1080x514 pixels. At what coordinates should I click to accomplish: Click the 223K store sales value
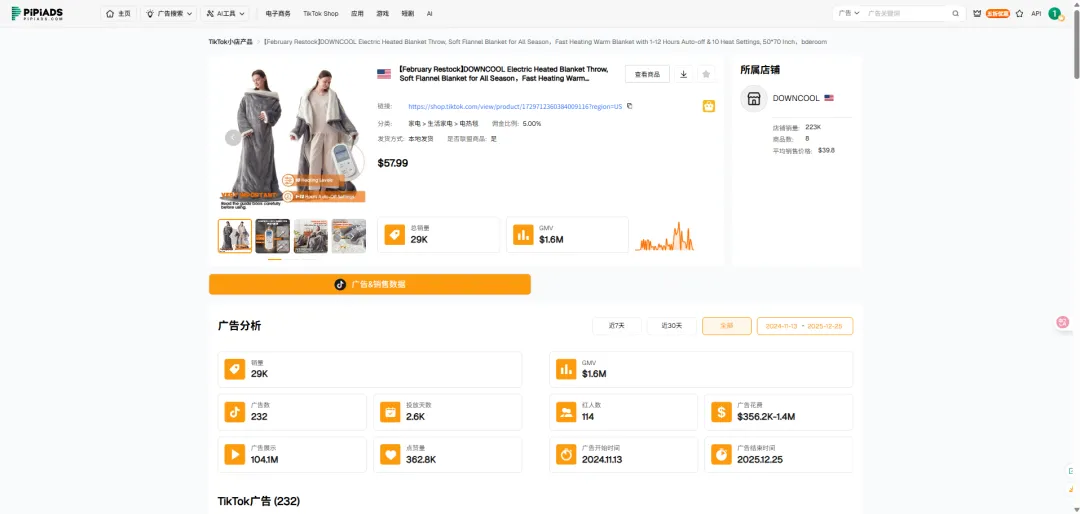point(813,127)
